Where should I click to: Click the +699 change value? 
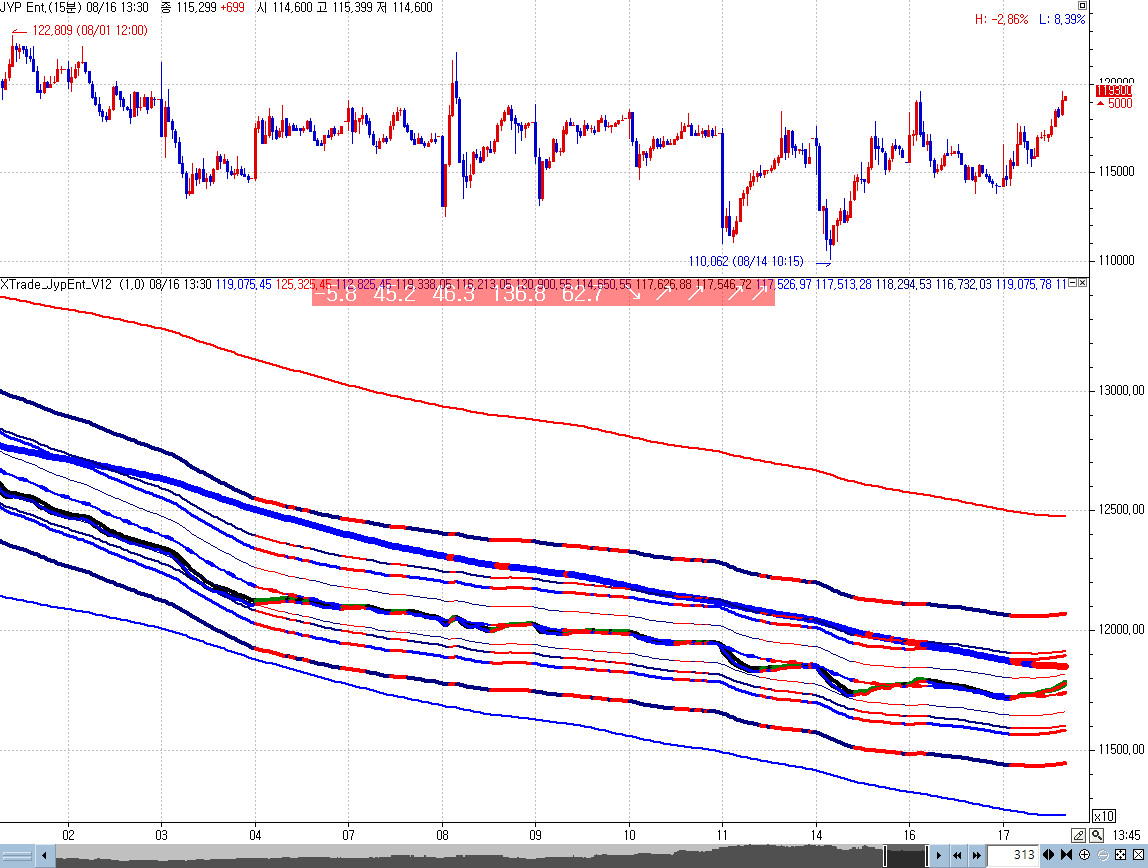(x=232, y=7)
